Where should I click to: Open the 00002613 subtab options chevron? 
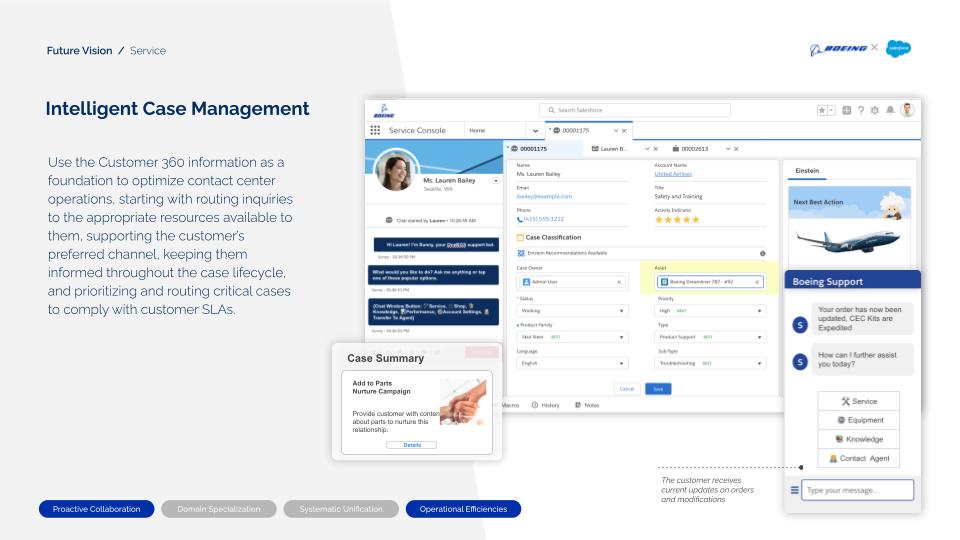(x=728, y=149)
